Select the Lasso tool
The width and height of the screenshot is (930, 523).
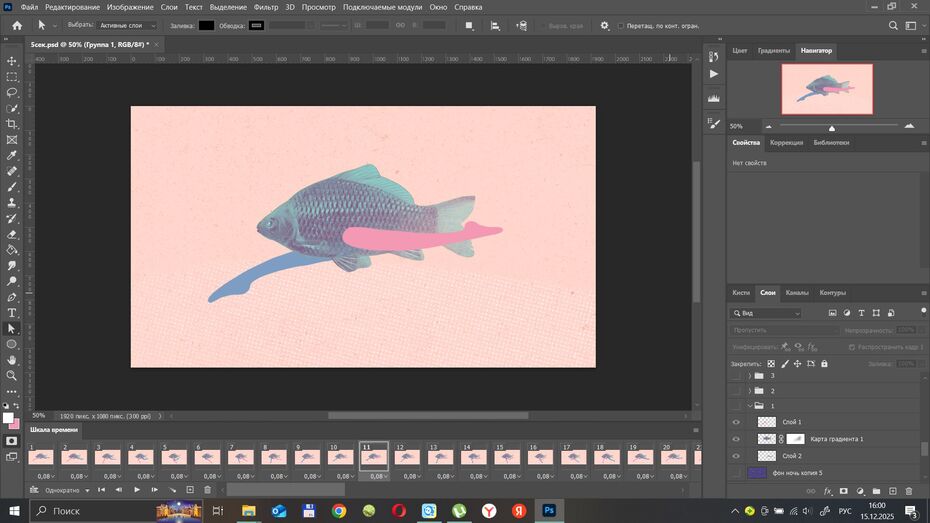(x=12, y=92)
